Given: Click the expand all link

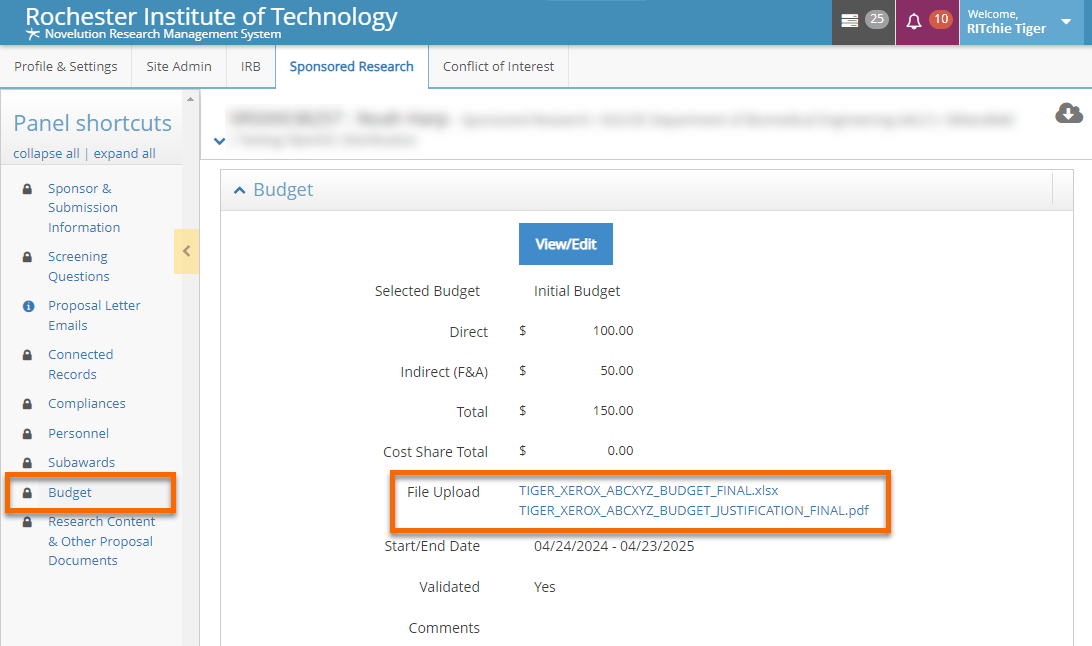Looking at the screenshot, I should click(x=124, y=154).
